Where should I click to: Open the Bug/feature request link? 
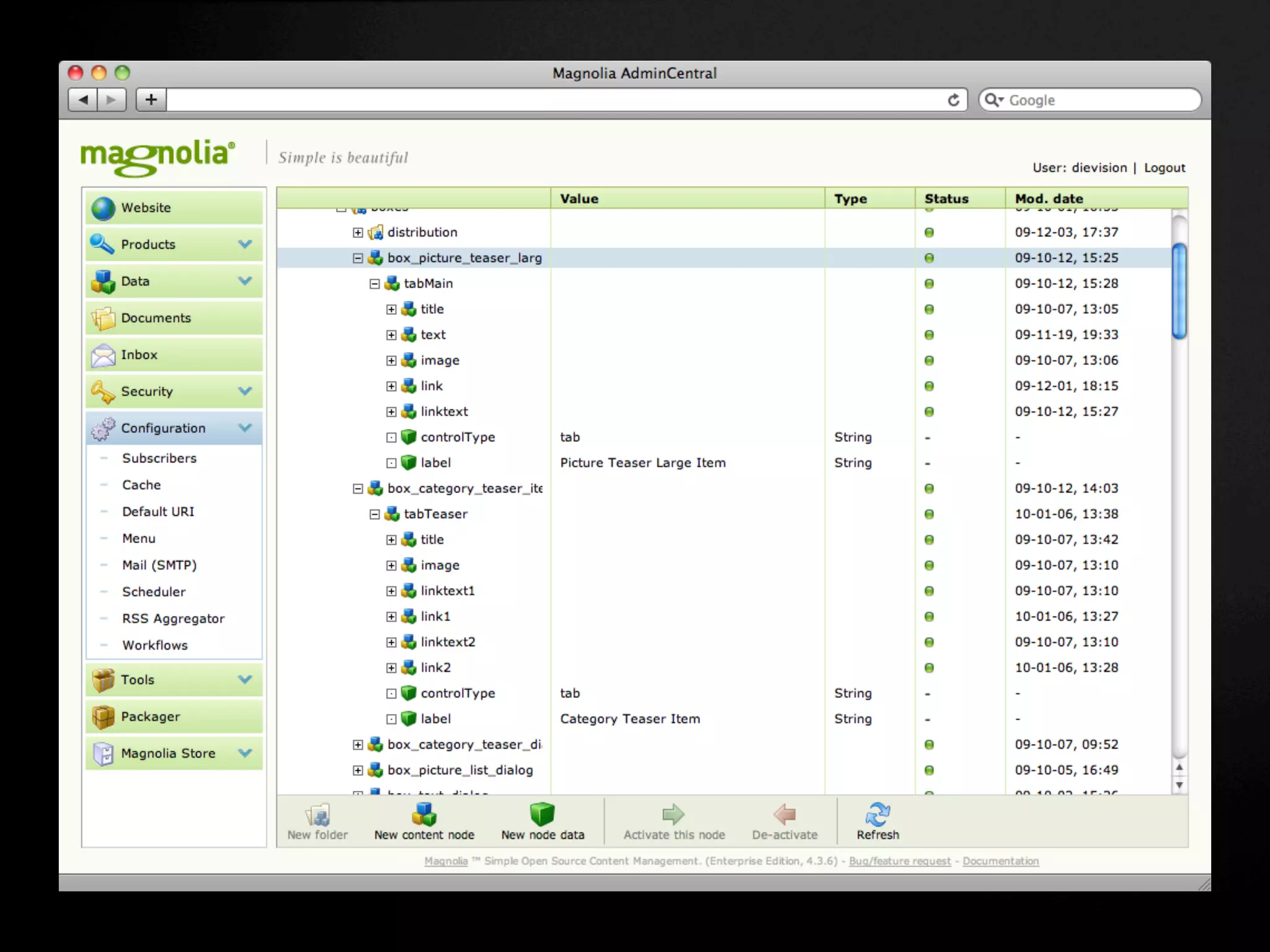(900, 861)
